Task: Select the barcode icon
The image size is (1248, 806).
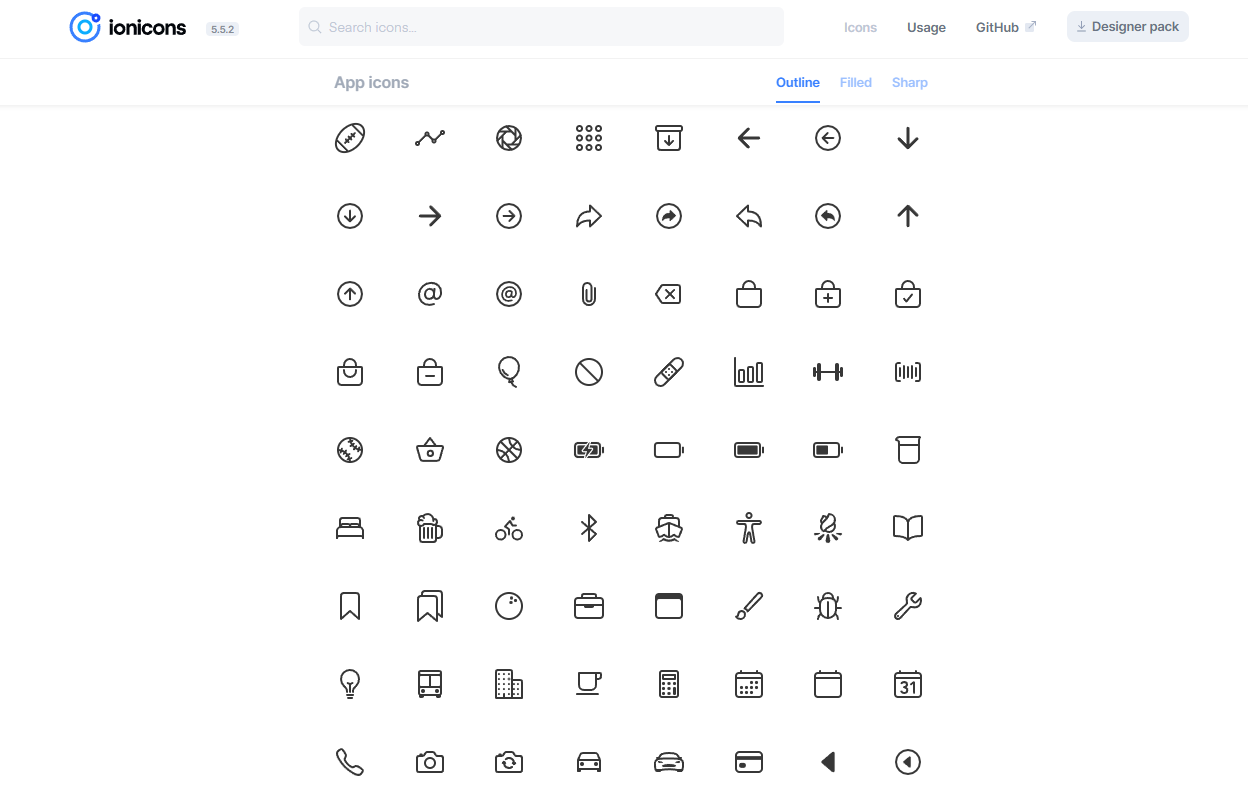Action: [x=908, y=372]
